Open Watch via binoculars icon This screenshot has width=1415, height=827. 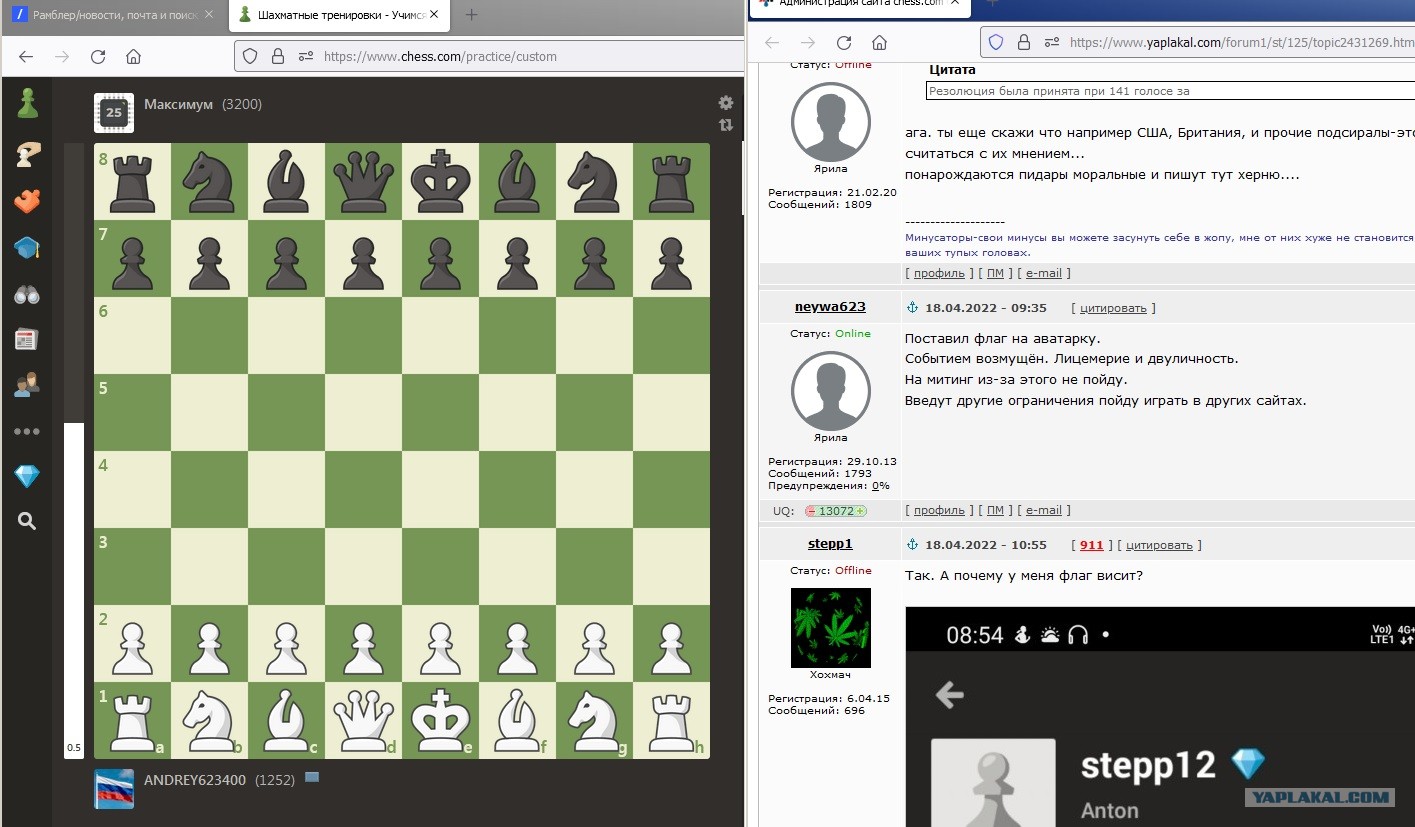27,294
